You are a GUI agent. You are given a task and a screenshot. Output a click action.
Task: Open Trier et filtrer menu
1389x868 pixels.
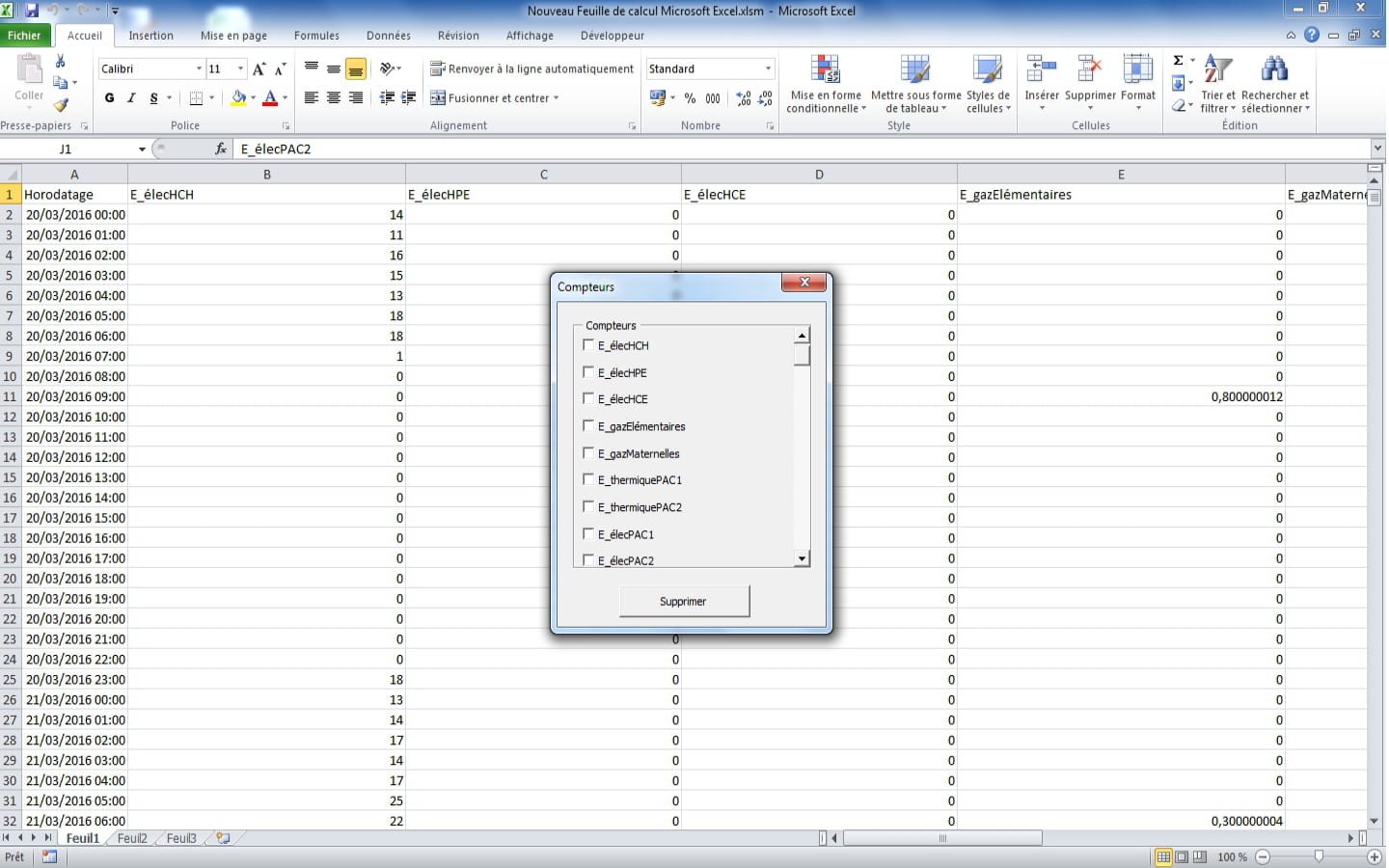[1218, 84]
